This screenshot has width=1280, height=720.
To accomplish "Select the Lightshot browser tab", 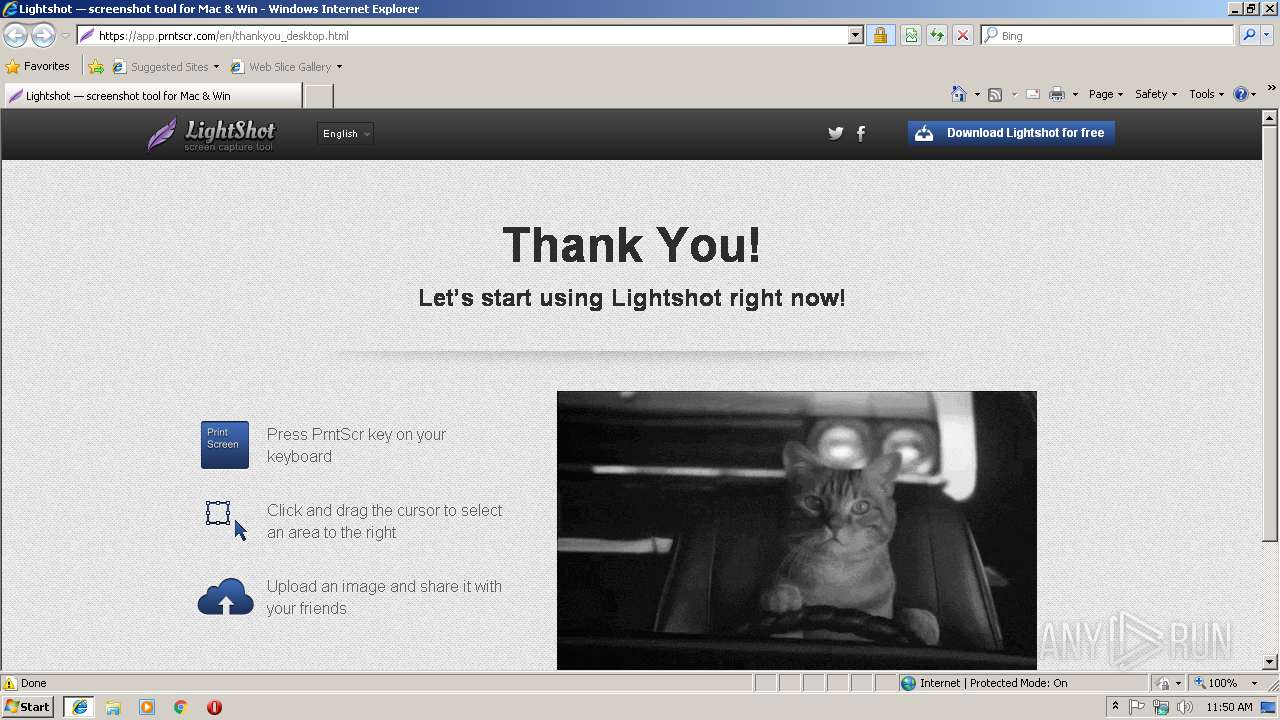I will [x=152, y=96].
